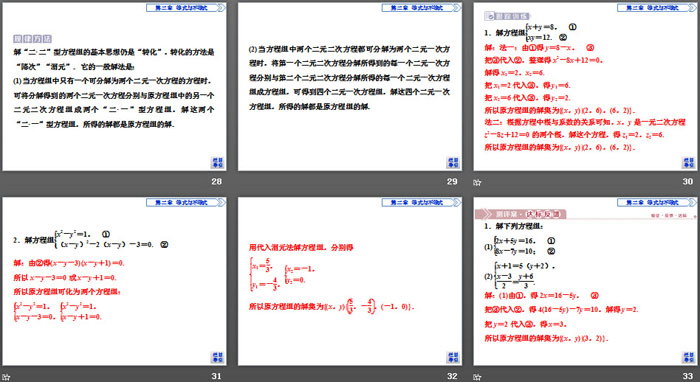Click the slide number label 30

[x=688, y=182]
